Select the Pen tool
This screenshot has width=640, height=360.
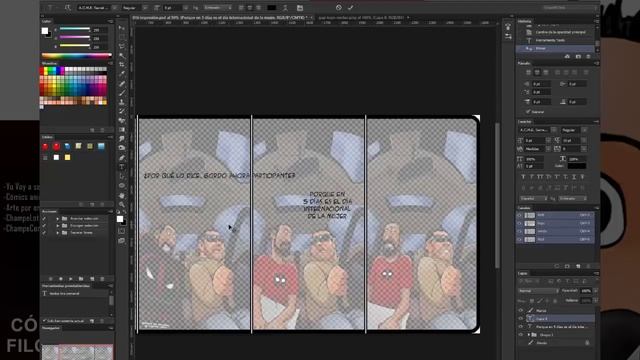pos(122,158)
